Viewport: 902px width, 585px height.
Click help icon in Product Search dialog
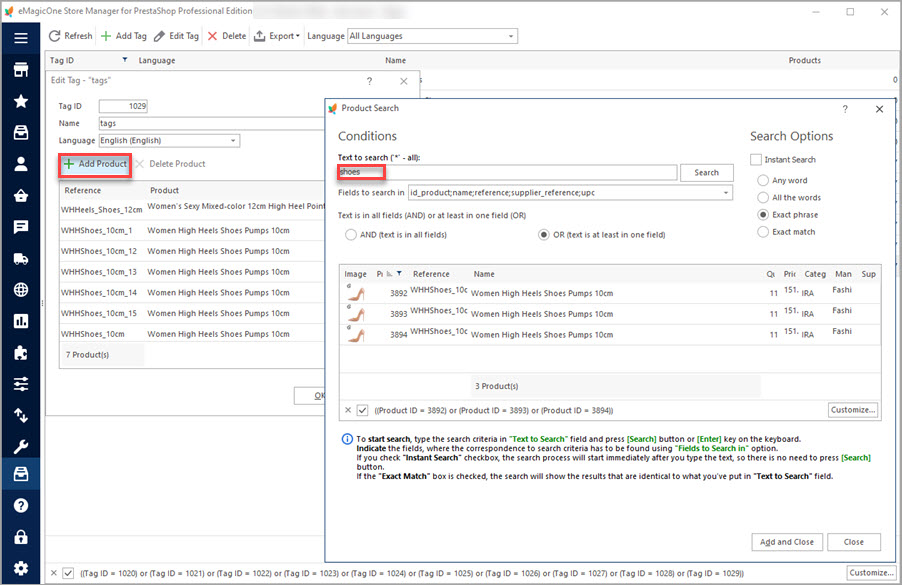pyautogui.click(x=845, y=109)
